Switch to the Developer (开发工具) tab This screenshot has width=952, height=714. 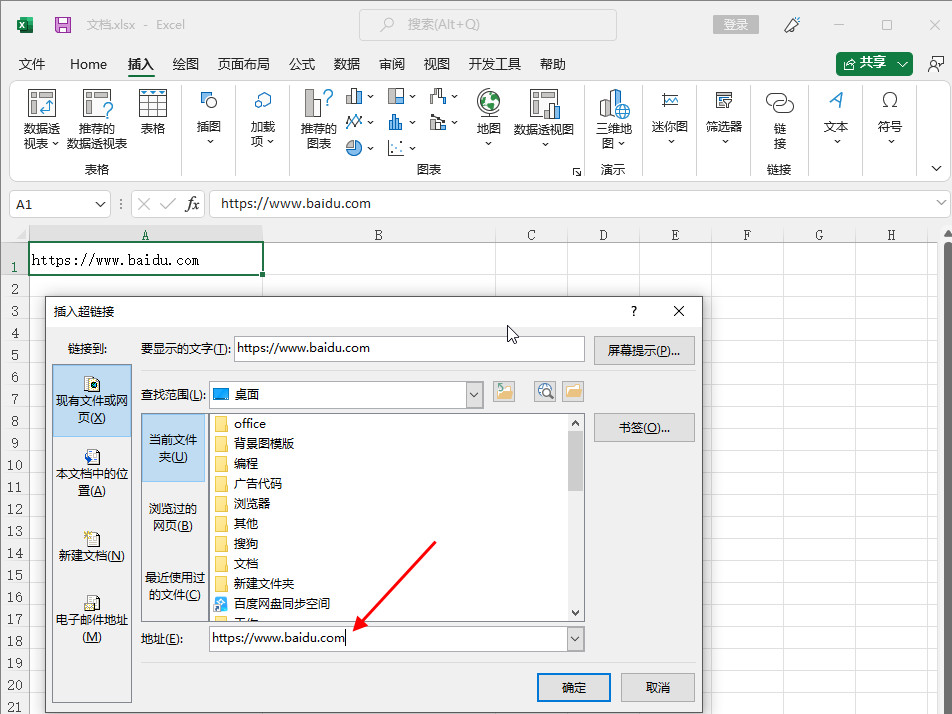[x=494, y=64]
